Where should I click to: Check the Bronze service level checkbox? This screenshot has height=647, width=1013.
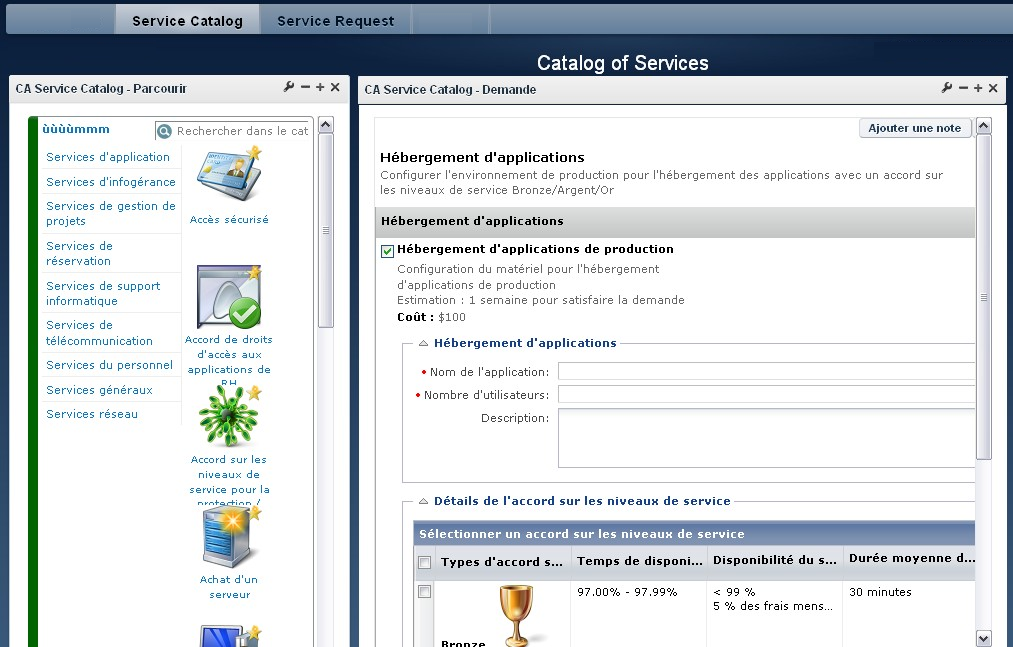click(425, 592)
